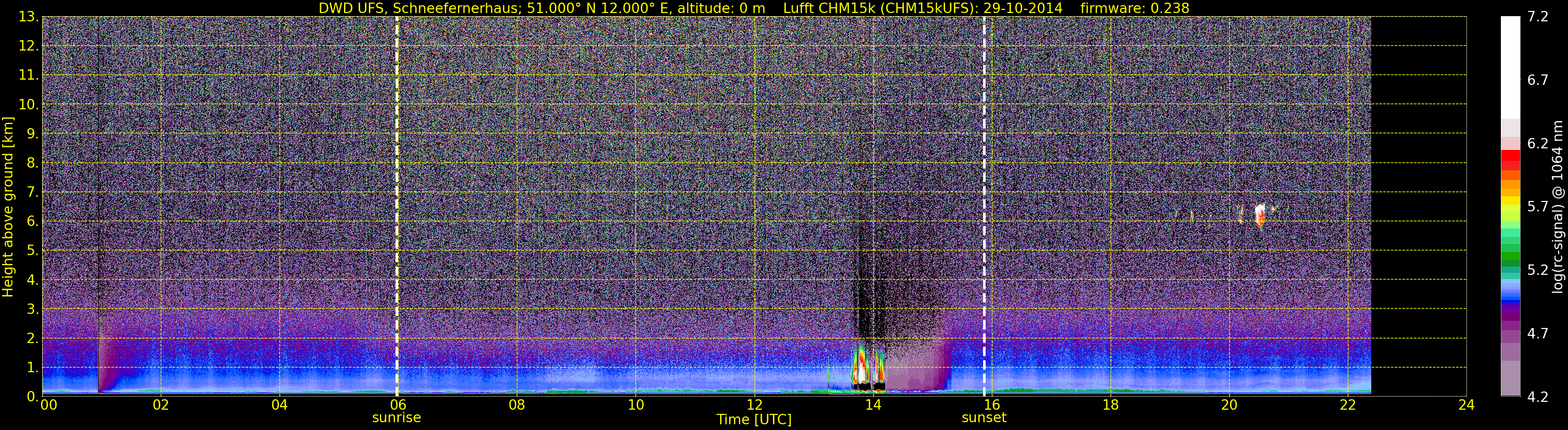This screenshot has height=430, width=1568.
Task: Click height axis tick label 2
Action: (x=33, y=339)
